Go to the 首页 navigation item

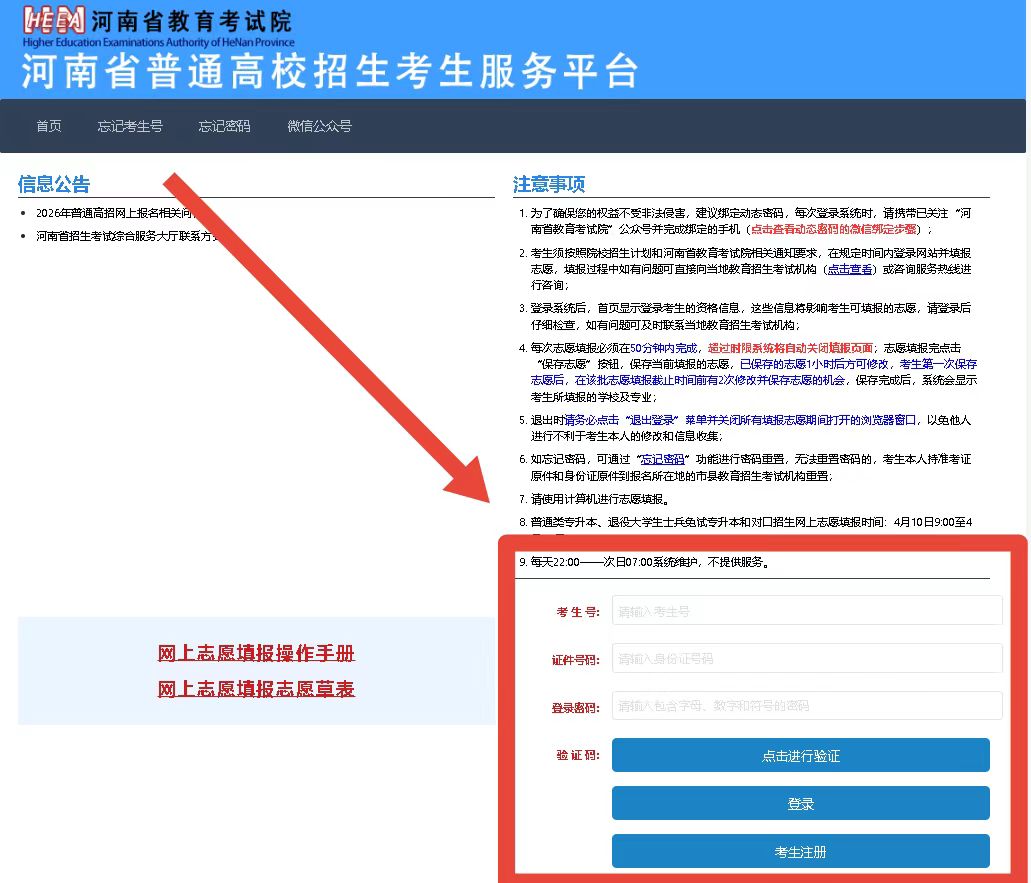(x=49, y=126)
